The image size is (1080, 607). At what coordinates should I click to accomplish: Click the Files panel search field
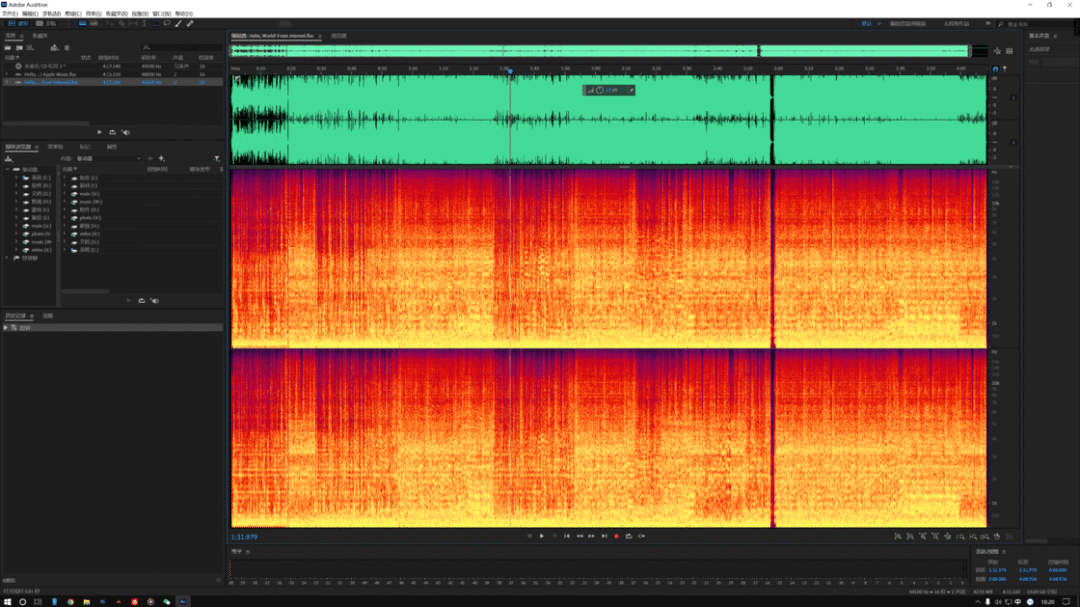[x=181, y=48]
